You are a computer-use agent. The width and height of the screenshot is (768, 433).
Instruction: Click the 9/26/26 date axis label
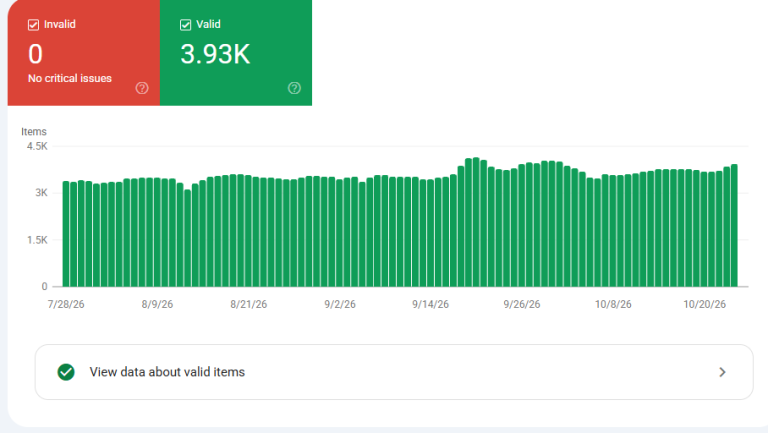click(522, 304)
